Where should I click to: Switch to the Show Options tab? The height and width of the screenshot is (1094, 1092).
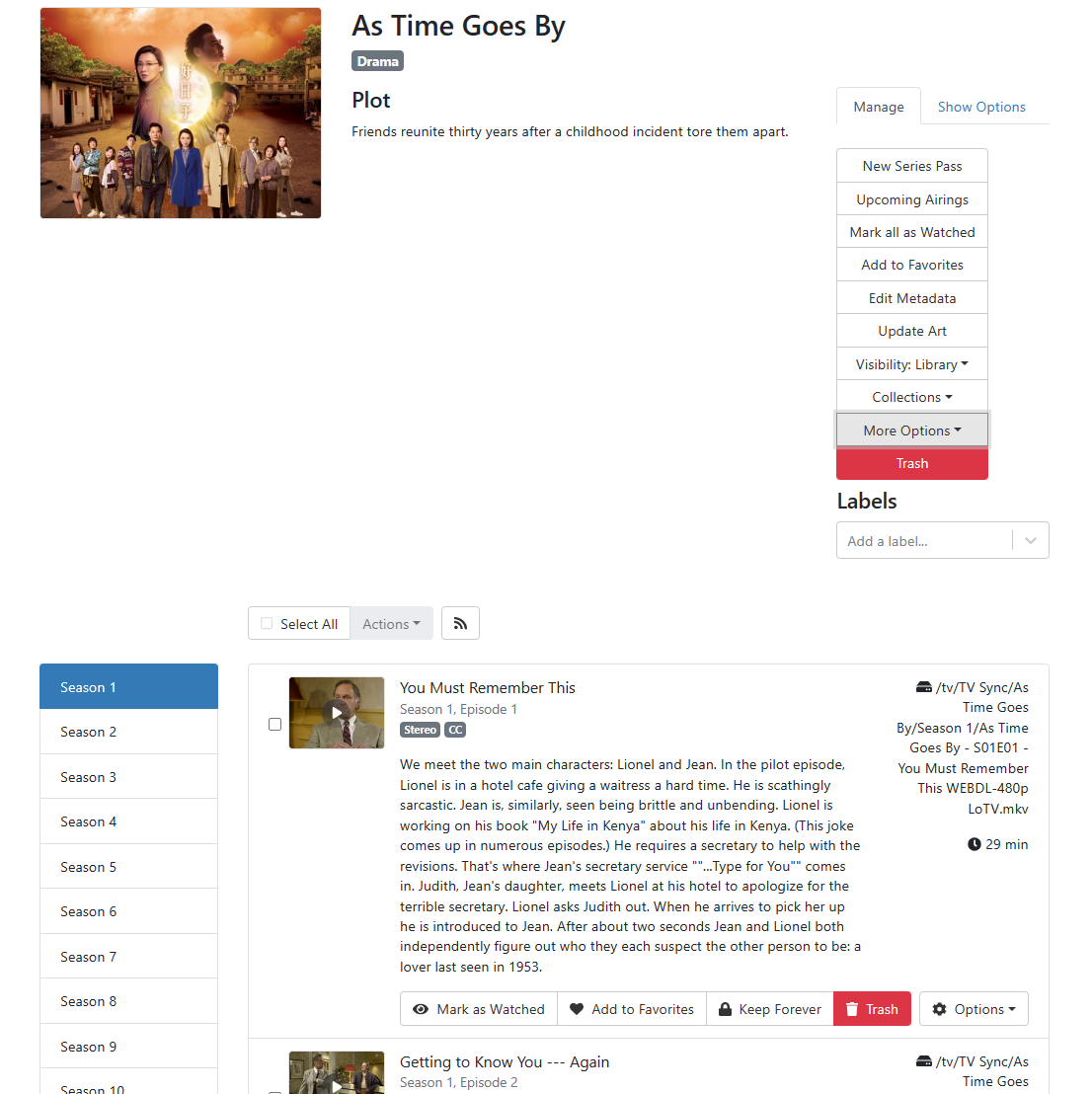[981, 107]
